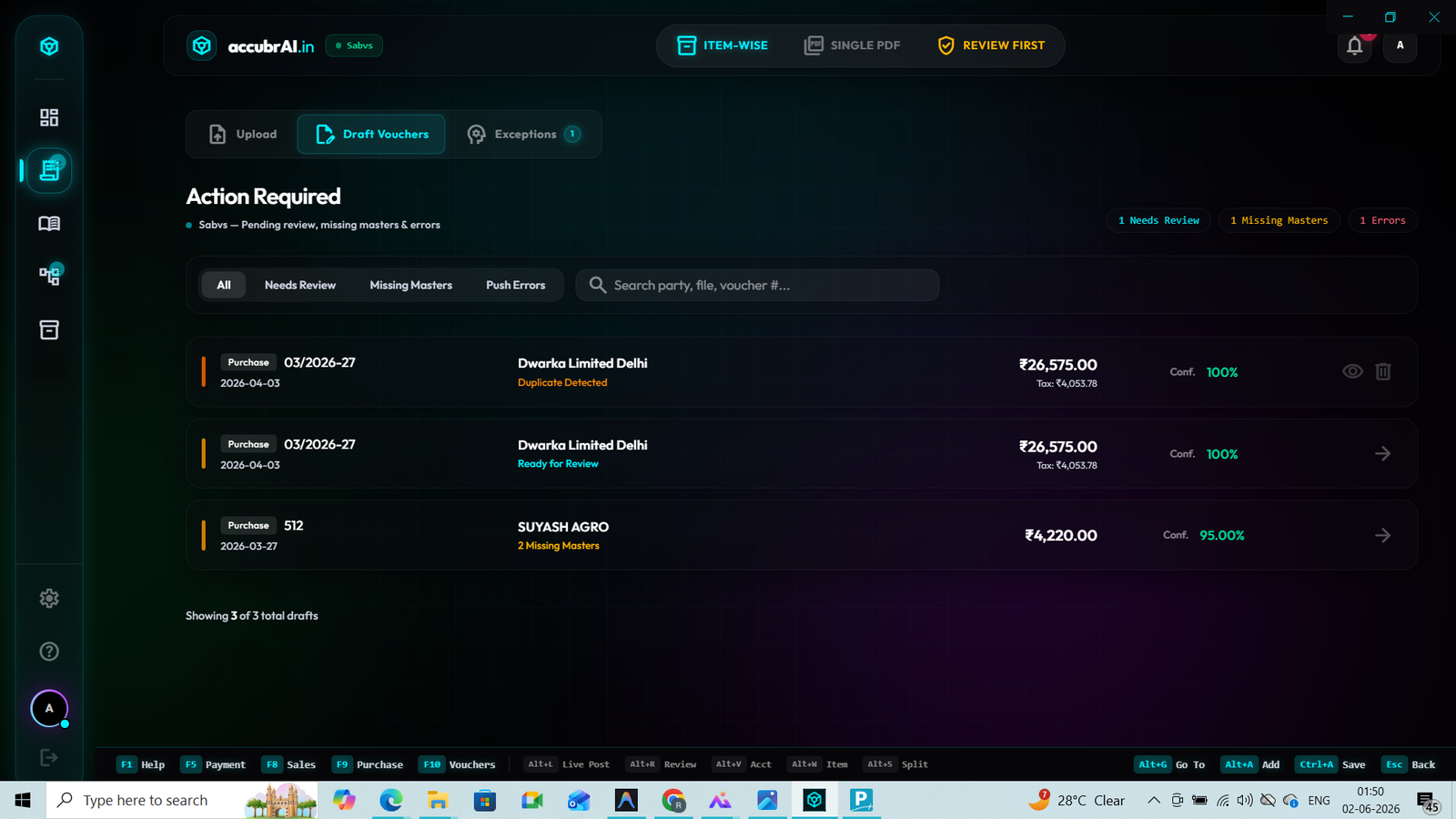
Task: Click the 1 Missing Masters badge
Action: click(1279, 220)
